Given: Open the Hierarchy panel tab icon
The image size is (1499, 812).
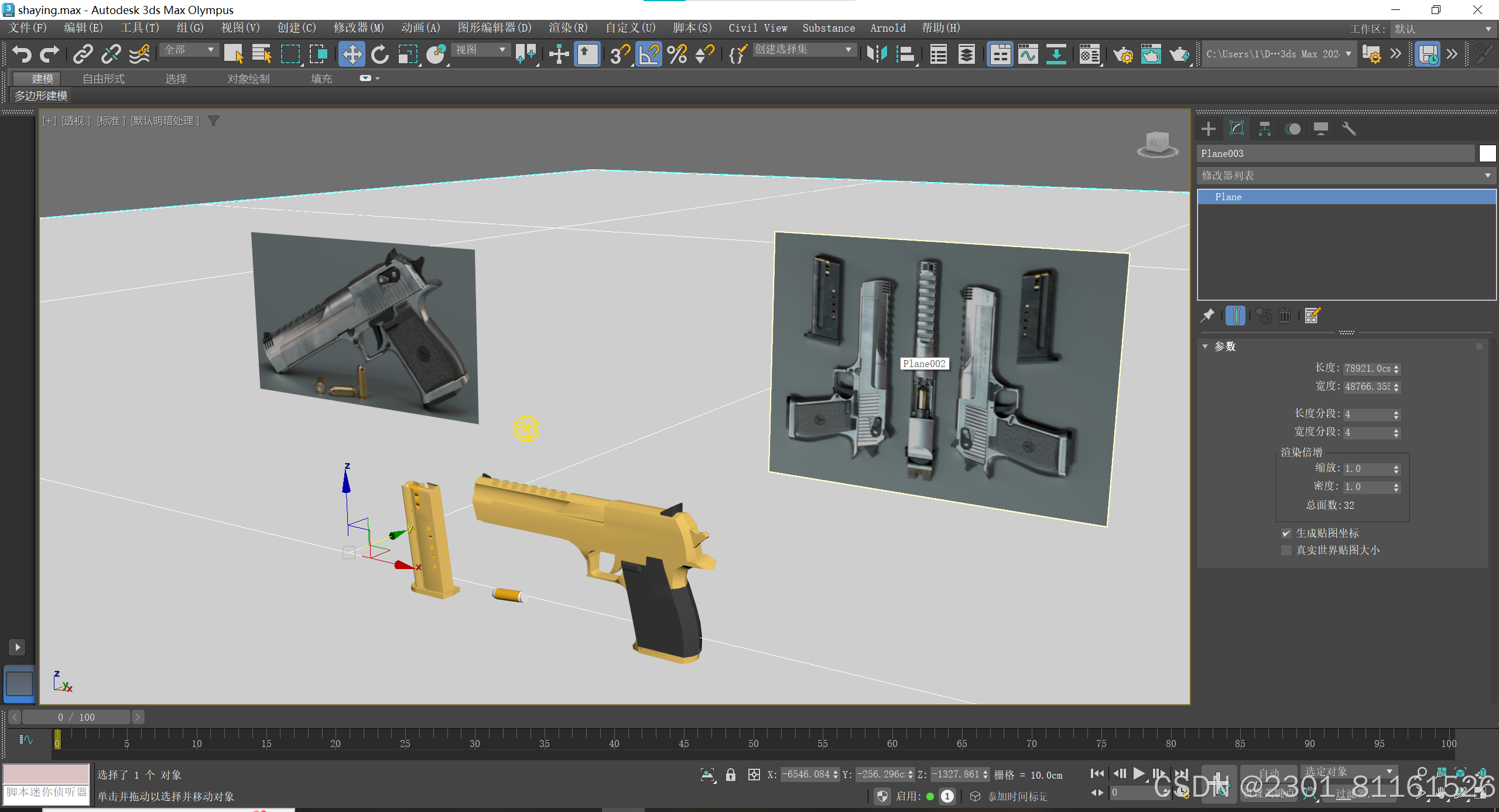Looking at the screenshot, I should pyautogui.click(x=1264, y=129).
